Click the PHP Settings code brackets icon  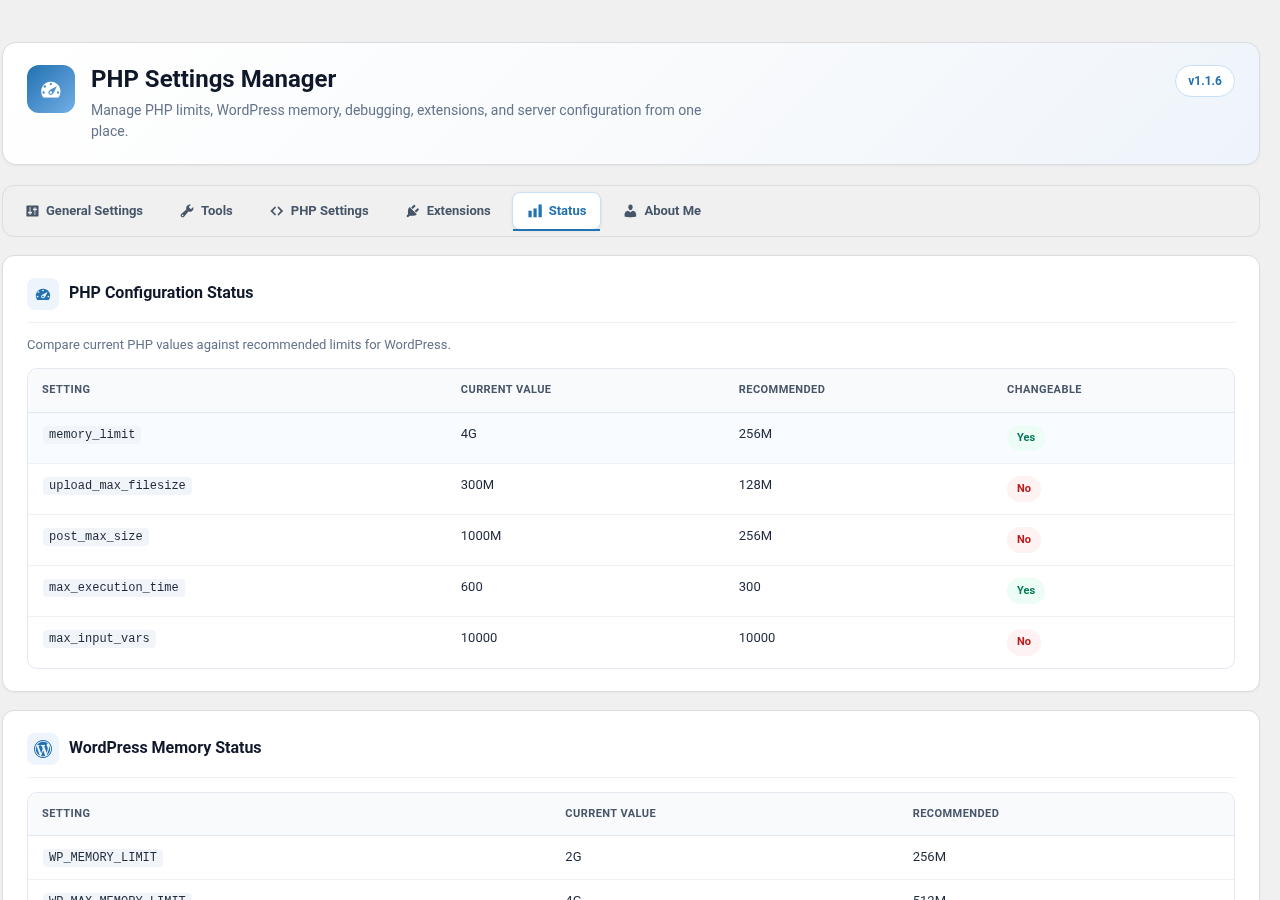[277, 211]
